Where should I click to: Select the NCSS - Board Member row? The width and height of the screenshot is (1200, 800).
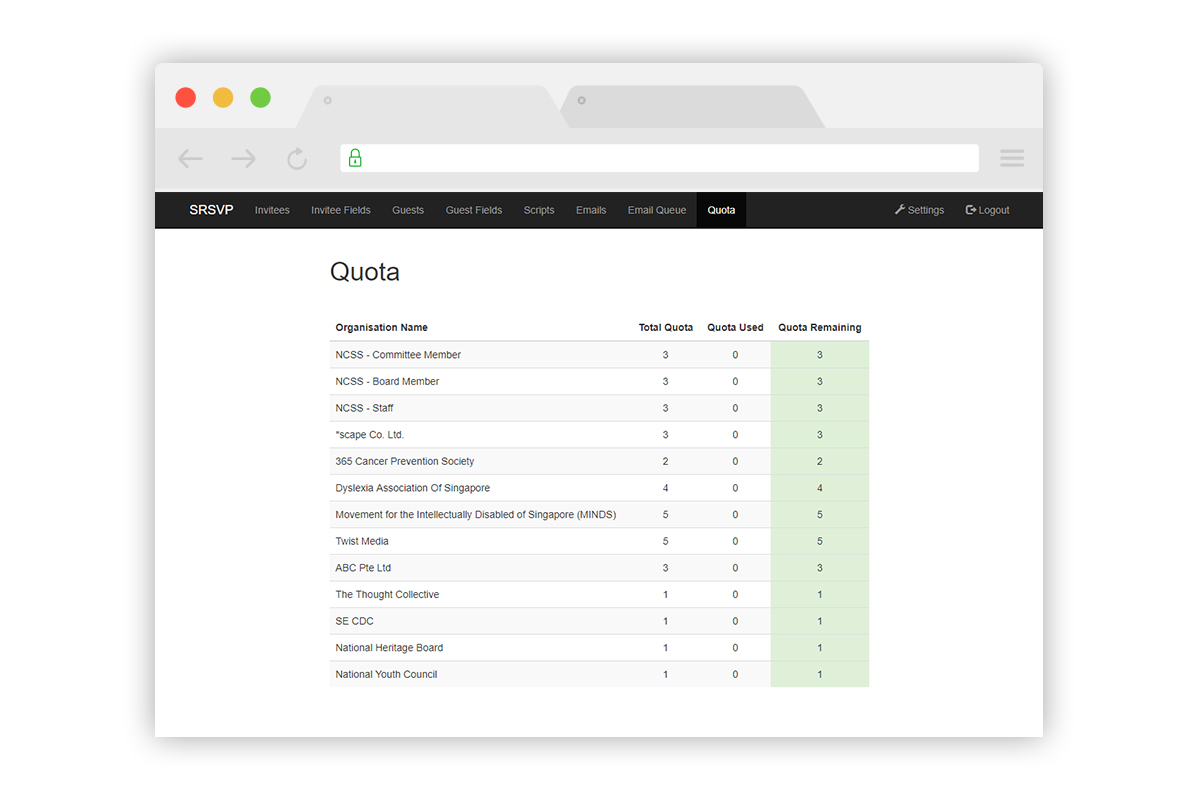point(599,381)
